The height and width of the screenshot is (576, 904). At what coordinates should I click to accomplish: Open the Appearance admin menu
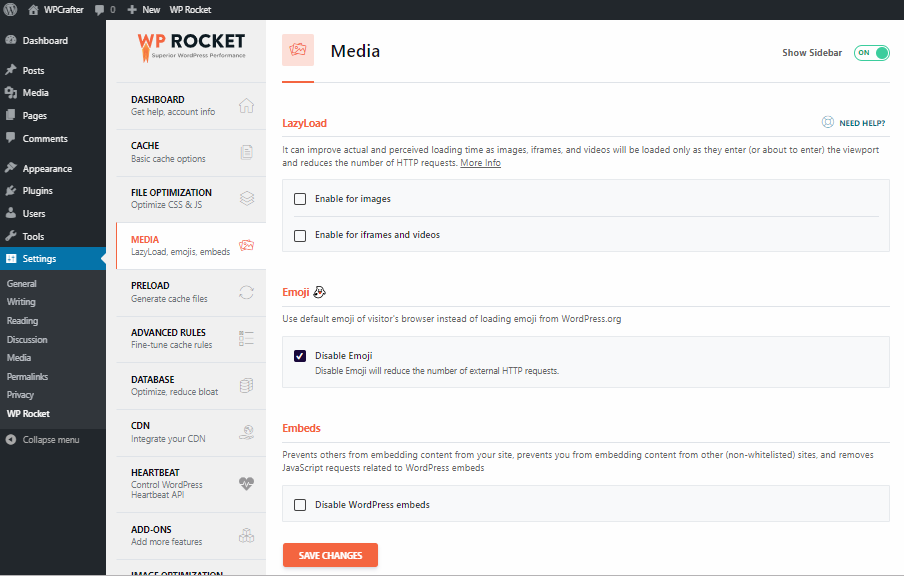pyautogui.click(x=52, y=168)
